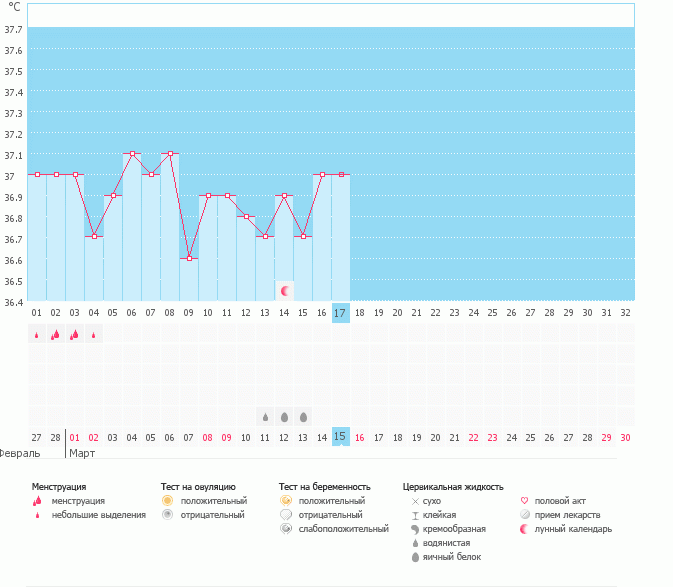673x587 pixels.
Task: Select highlighted cycle day 17
Action: pyautogui.click(x=341, y=313)
